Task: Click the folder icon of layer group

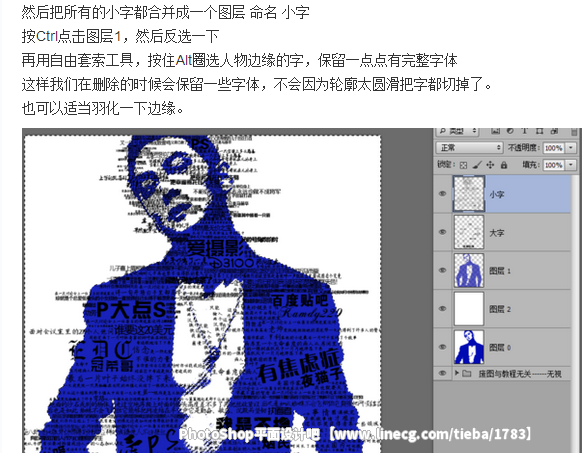Action: coord(466,373)
